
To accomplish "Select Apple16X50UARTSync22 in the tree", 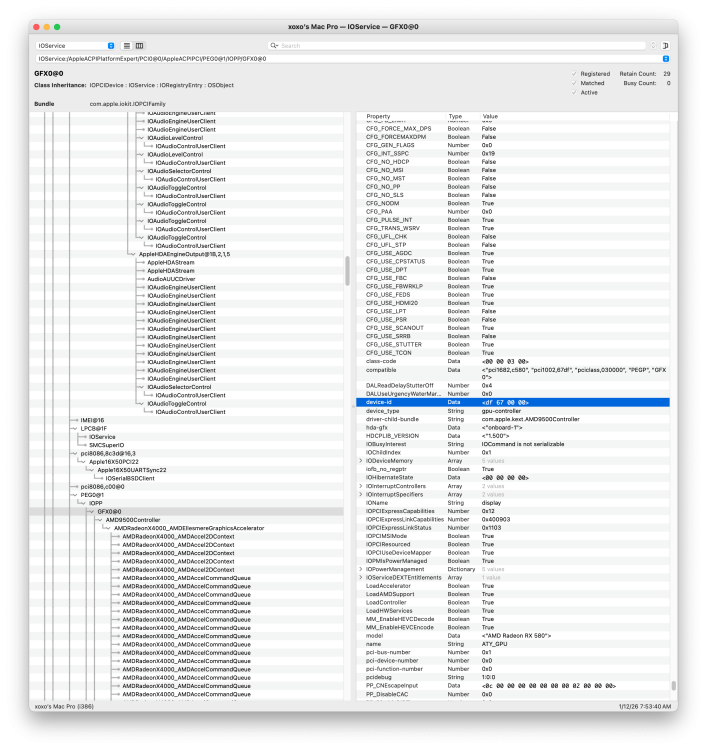I will tap(133, 470).
